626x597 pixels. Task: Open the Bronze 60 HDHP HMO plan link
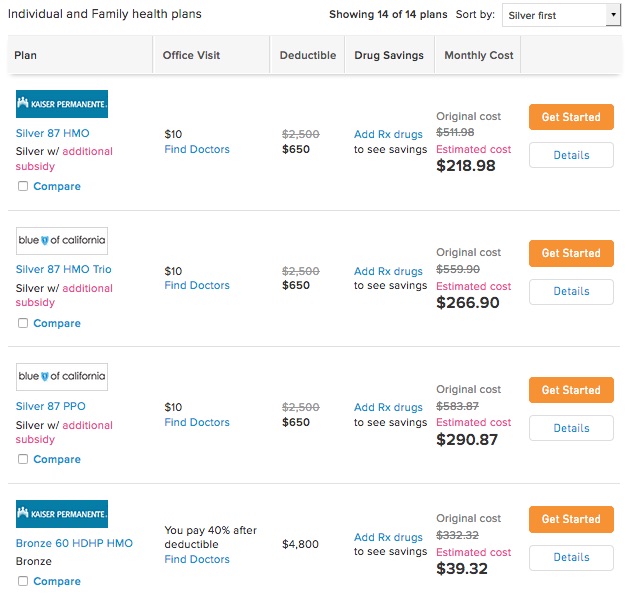[x=74, y=543]
